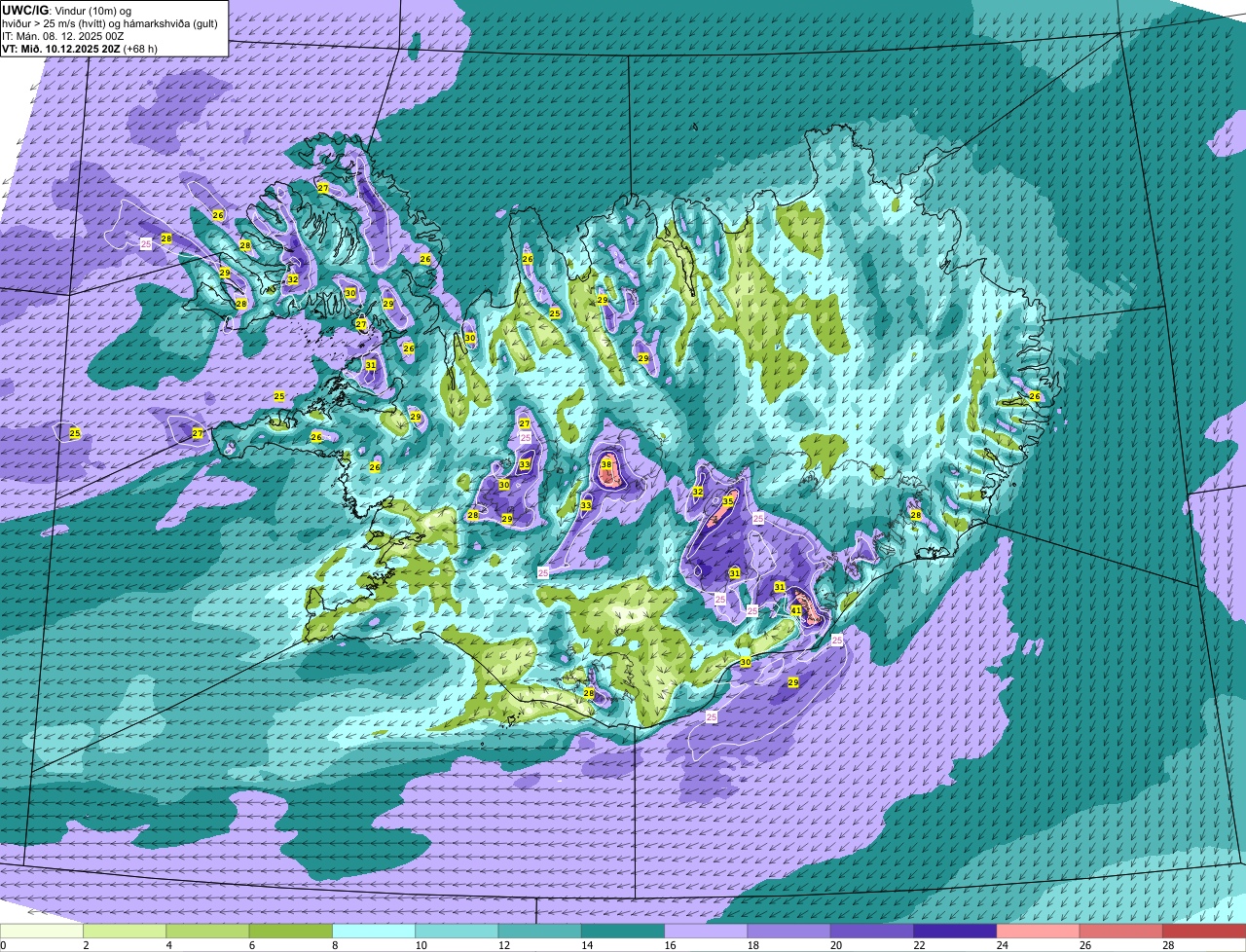Image resolution: width=1246 pixels, height=952 pixels.
Task: Select the 16–18 m/s light purple legend swatch
Action: (x=706, y=931)
